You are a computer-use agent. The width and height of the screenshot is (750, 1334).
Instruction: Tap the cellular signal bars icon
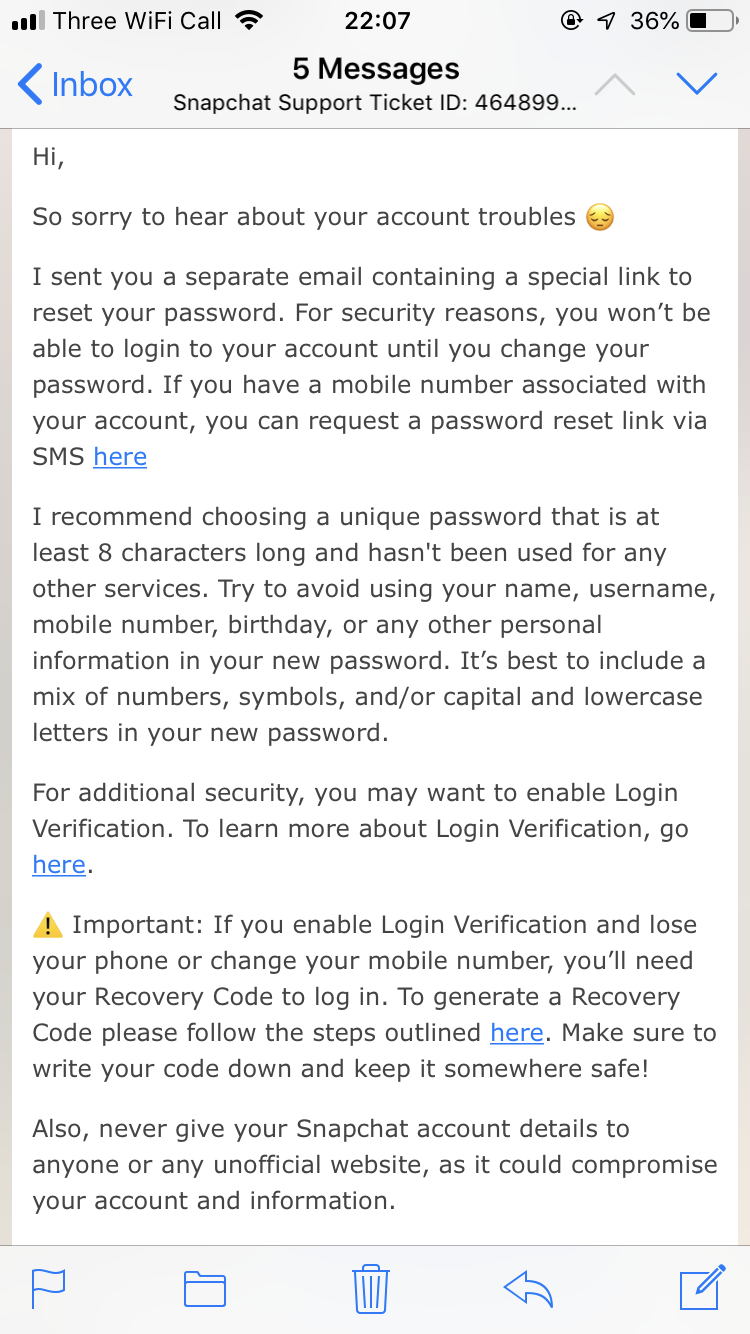click(27, 21)
